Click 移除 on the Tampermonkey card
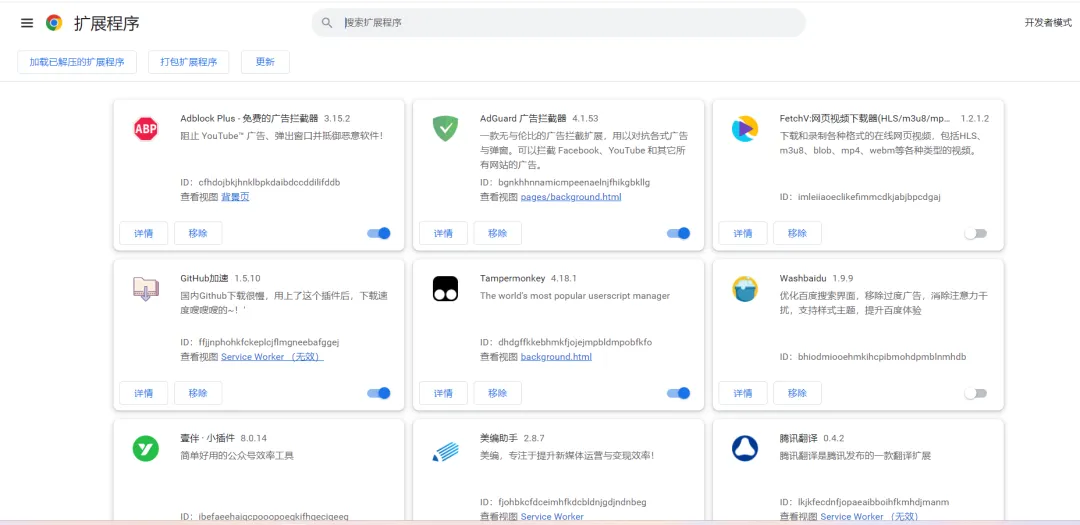Viewport: 1080px width, 525px height. [497, 393]
